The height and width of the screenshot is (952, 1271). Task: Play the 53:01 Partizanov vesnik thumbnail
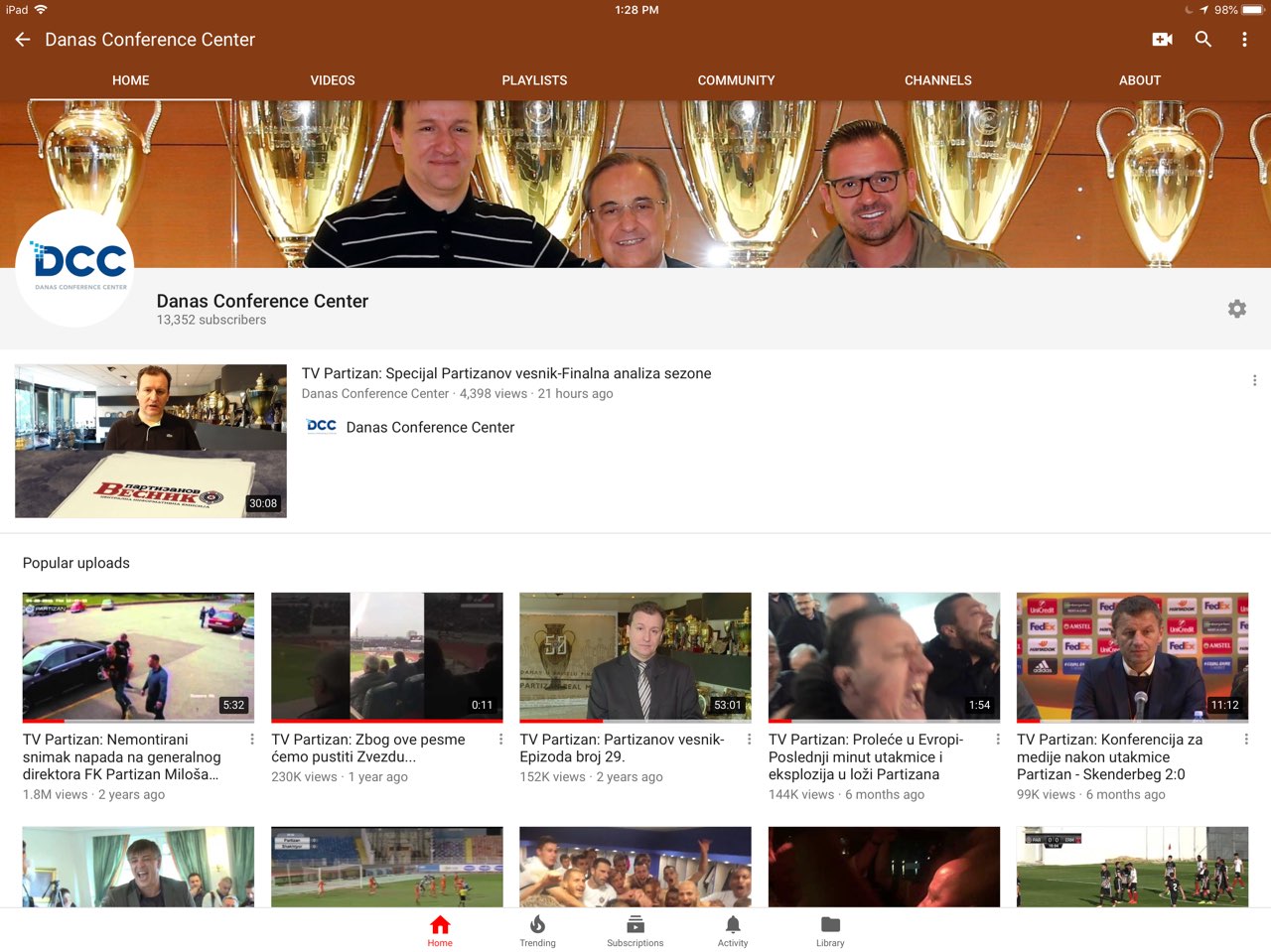coord(635,657)
